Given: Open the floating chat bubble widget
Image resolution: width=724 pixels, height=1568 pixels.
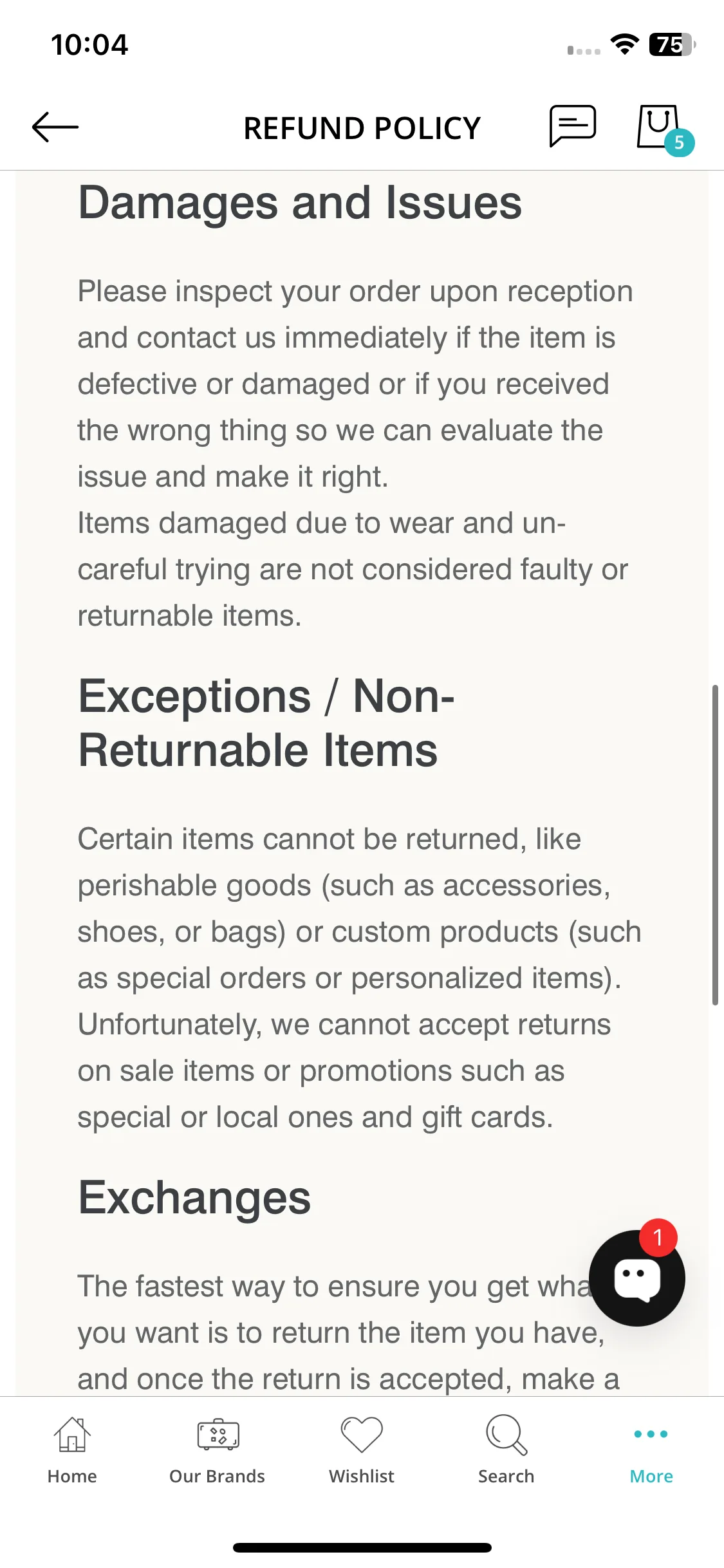Looking at the screenshot, I should (636, 1278).
